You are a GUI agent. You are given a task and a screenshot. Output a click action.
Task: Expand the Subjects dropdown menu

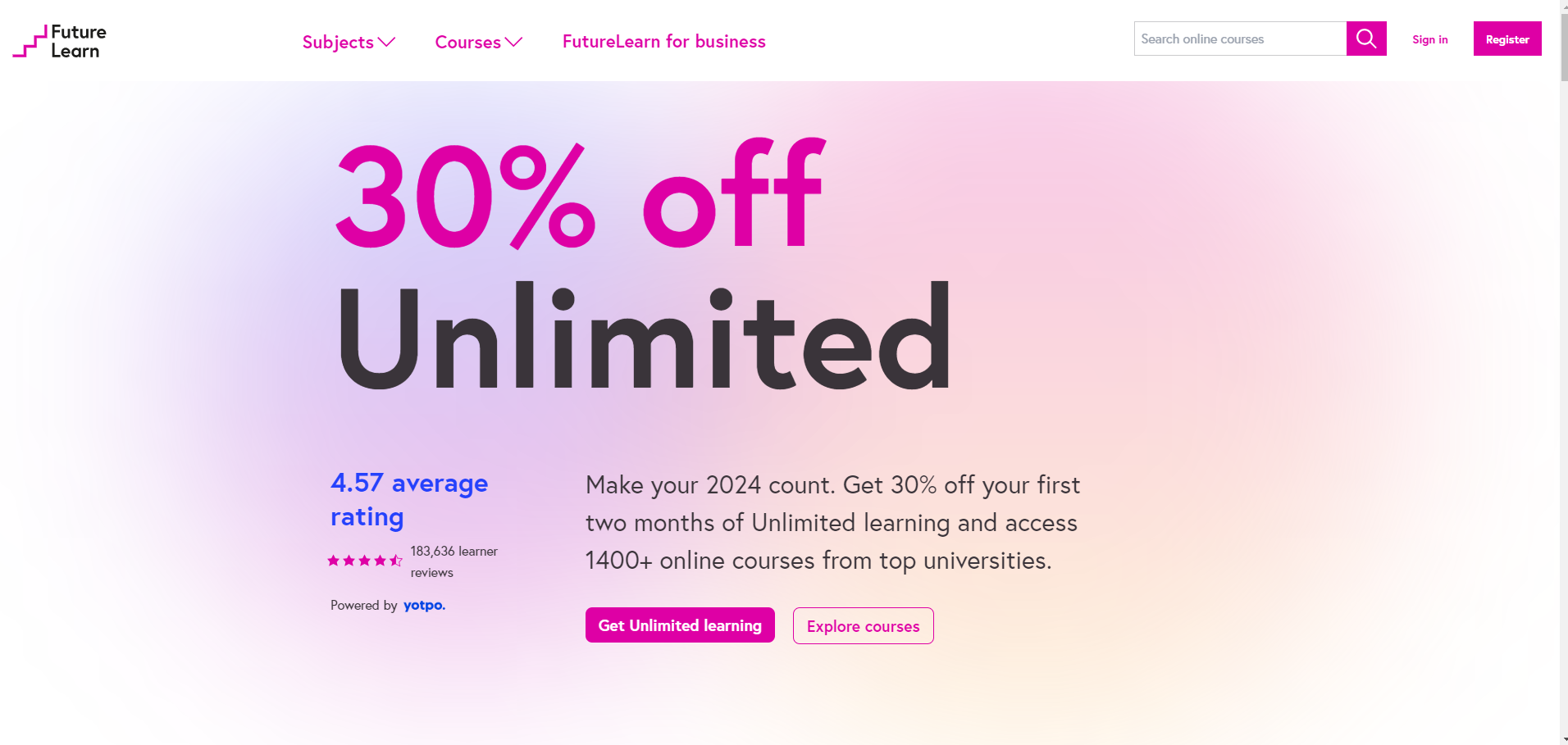(349, 42)
